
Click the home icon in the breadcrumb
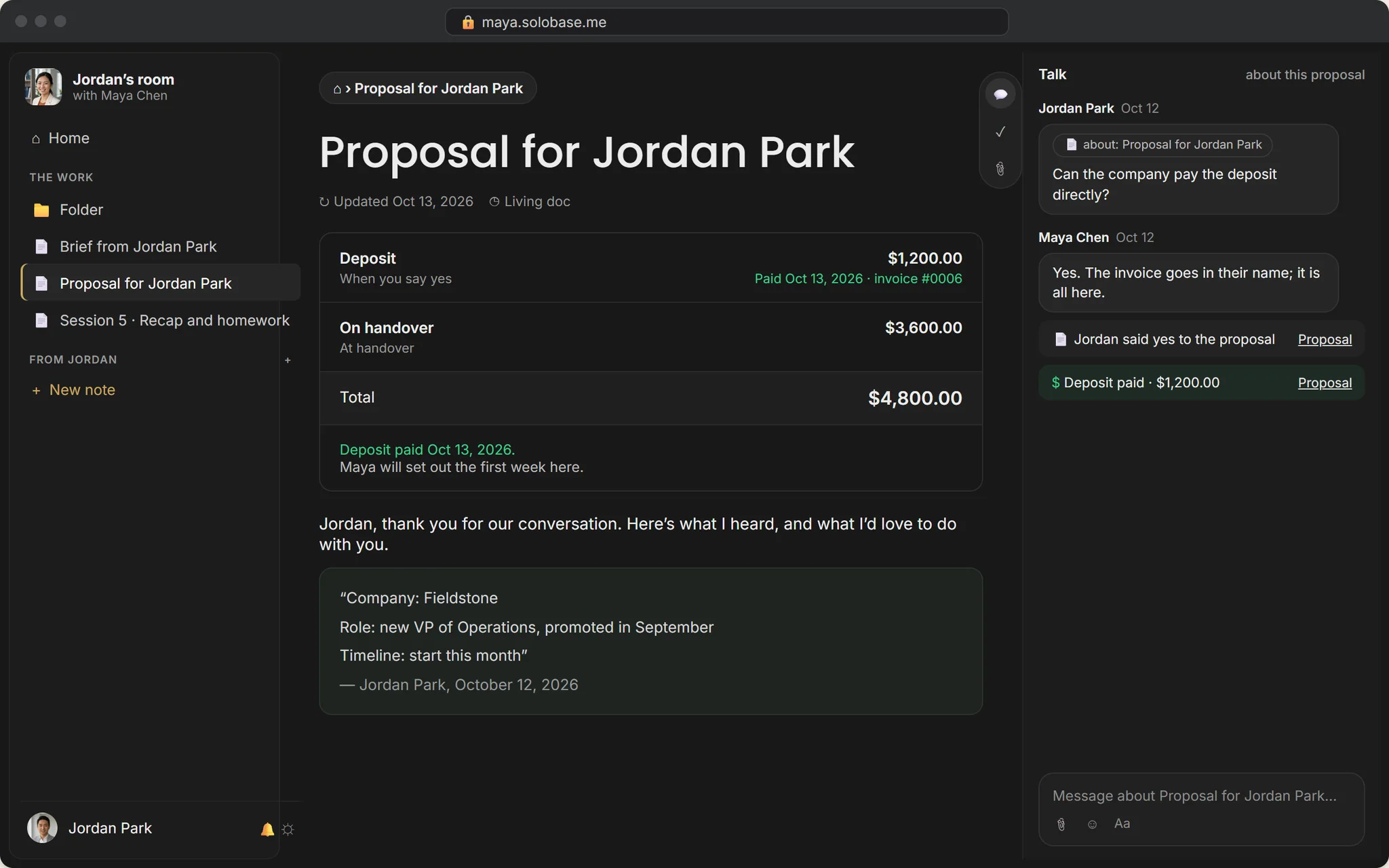coord(337,89)
